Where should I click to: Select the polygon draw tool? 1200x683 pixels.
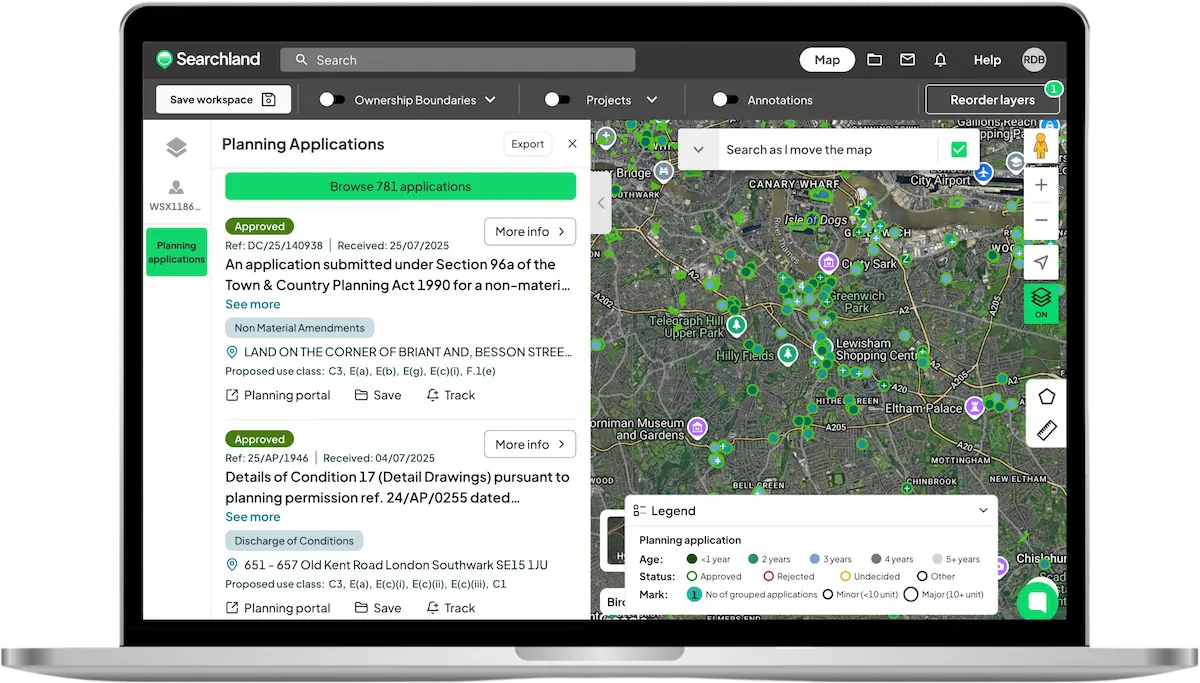pos(1047,396)
